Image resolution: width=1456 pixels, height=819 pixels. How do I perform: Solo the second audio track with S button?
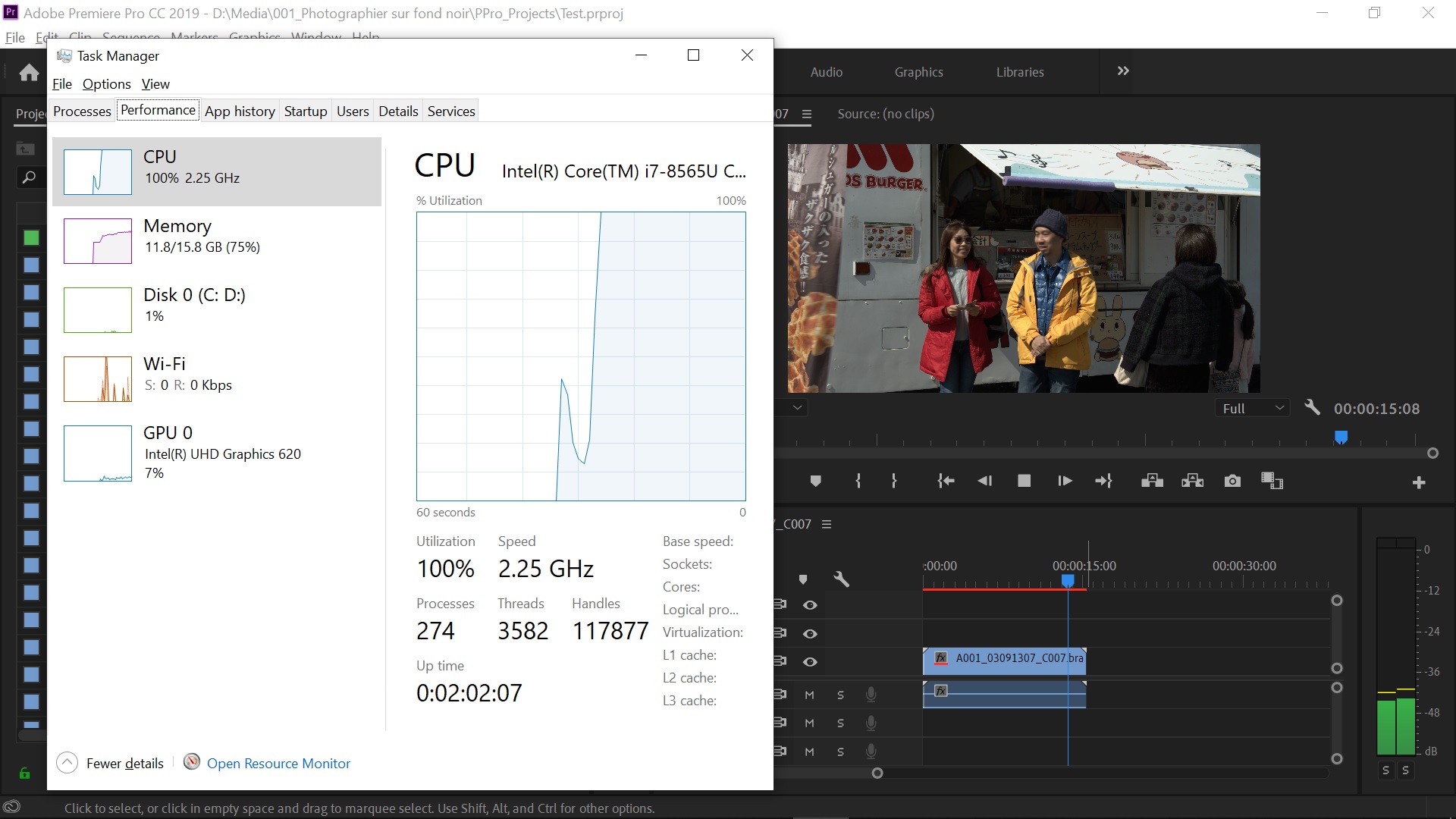tap(839, 722)
